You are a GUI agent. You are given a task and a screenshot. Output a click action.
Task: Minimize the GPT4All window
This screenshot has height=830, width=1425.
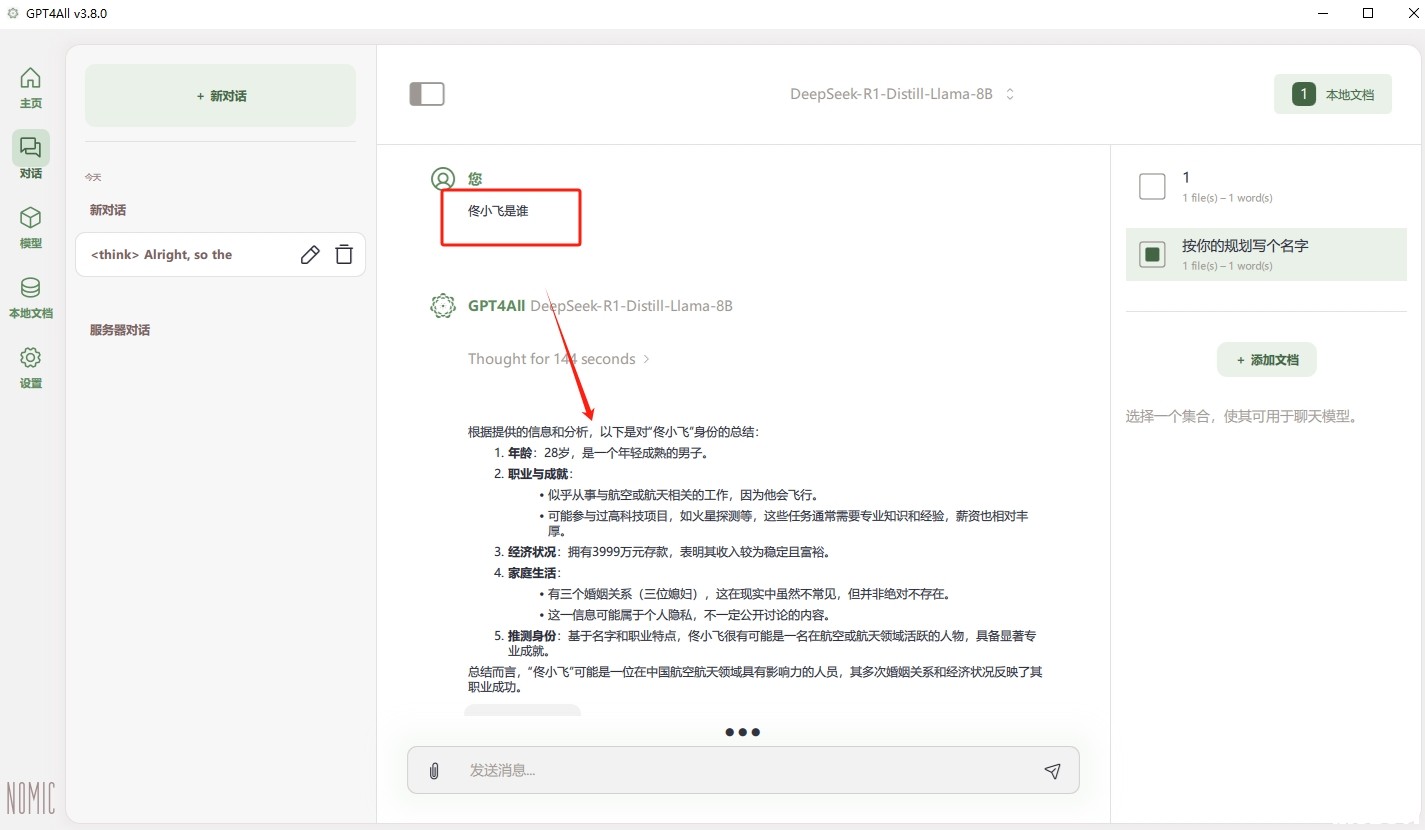1324,14
